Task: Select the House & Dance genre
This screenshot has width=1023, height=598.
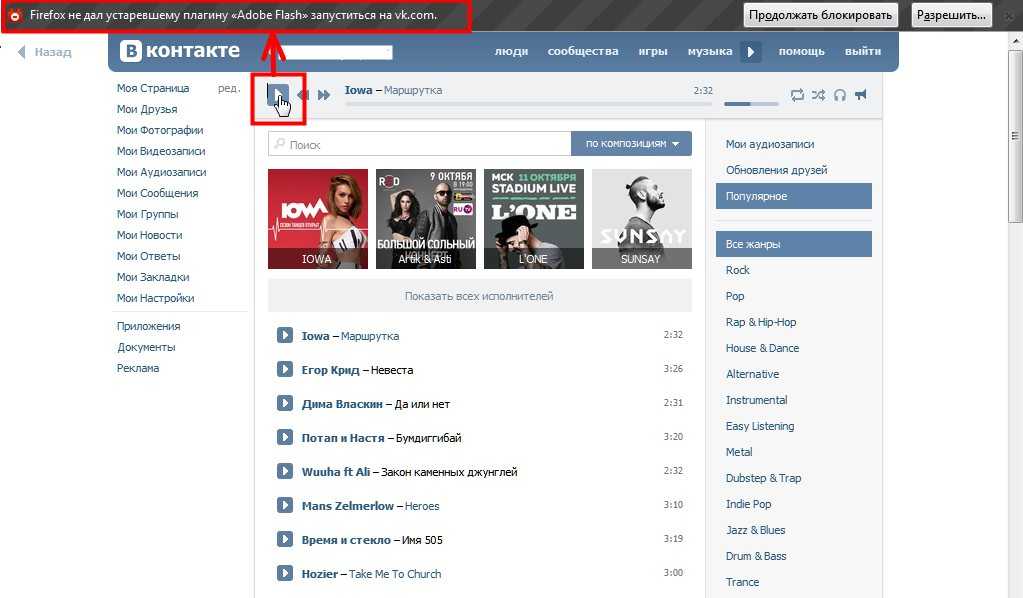Action: (762, 348)
